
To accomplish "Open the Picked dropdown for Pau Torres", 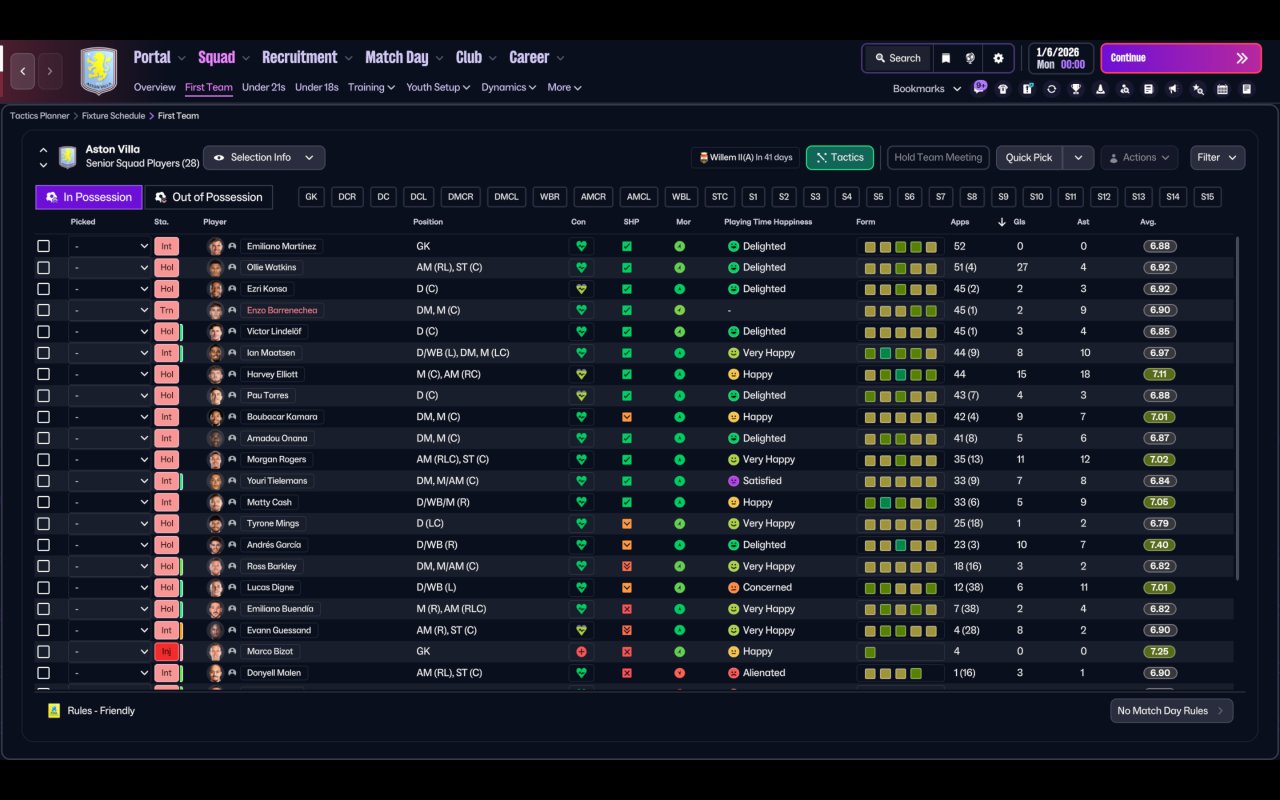I will point(110,396).
